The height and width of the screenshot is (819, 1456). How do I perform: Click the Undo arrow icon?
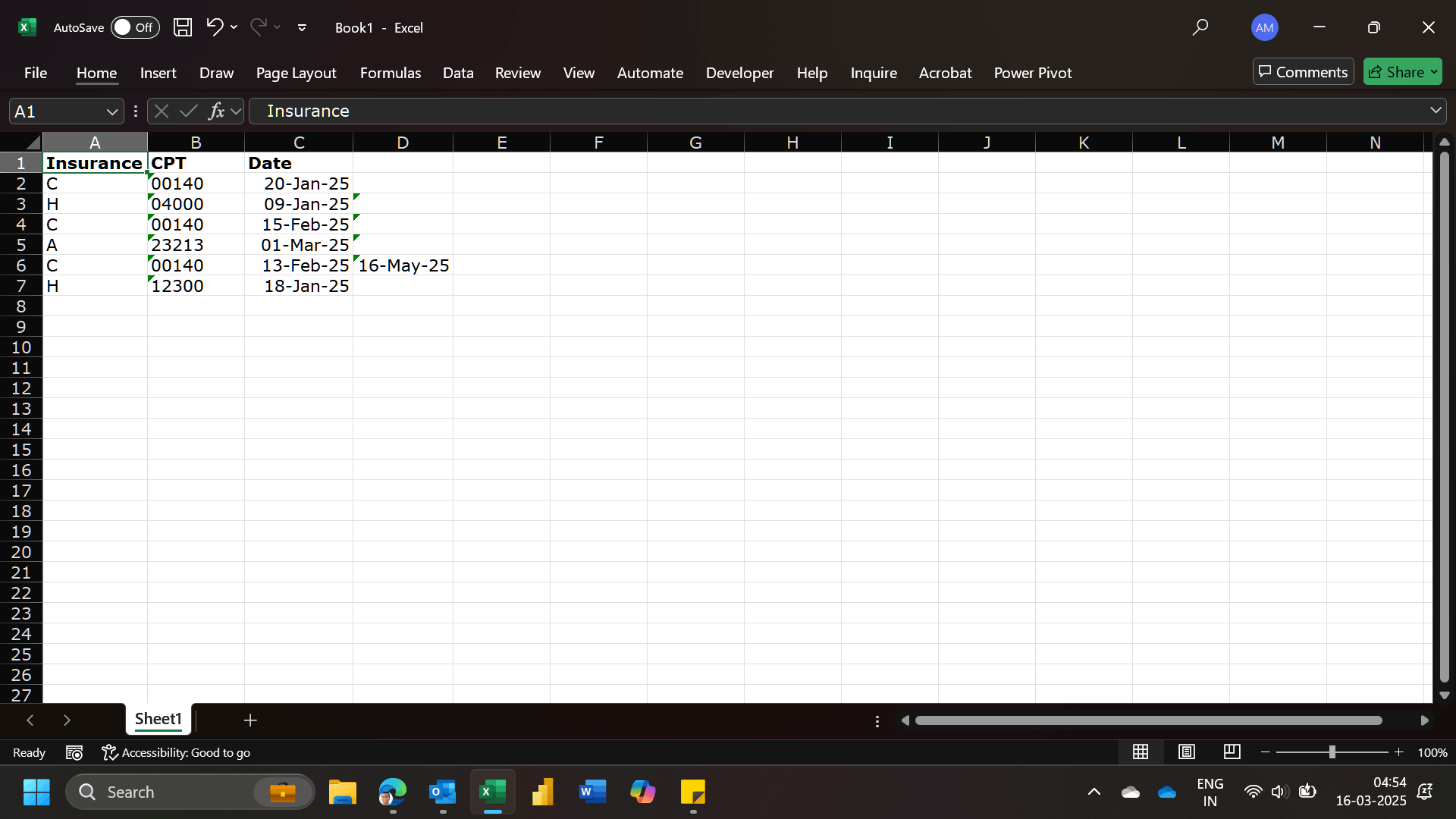[214, 27]
